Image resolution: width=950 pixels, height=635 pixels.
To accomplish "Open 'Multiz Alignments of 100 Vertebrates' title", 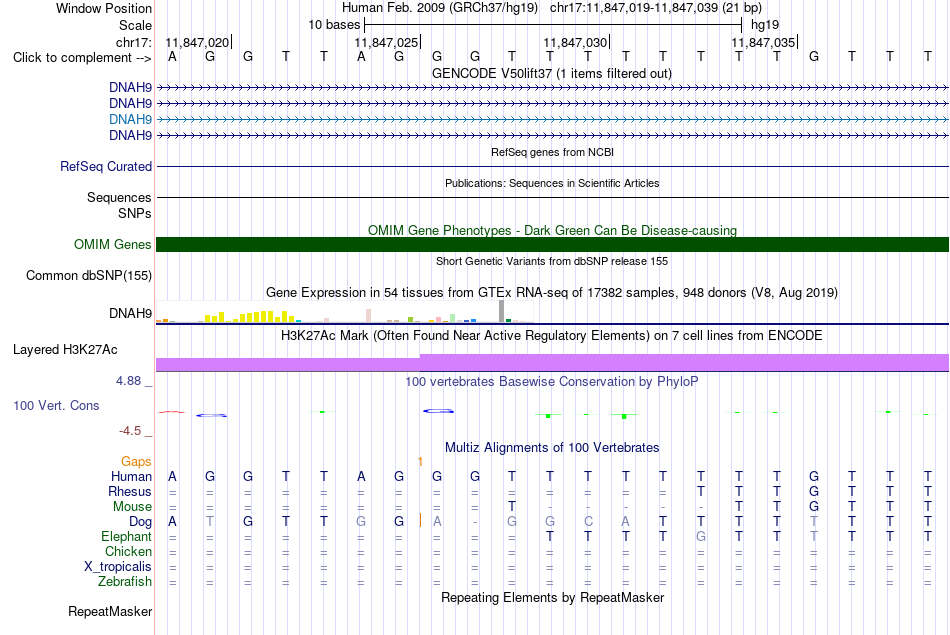I will tap(552, 448).
